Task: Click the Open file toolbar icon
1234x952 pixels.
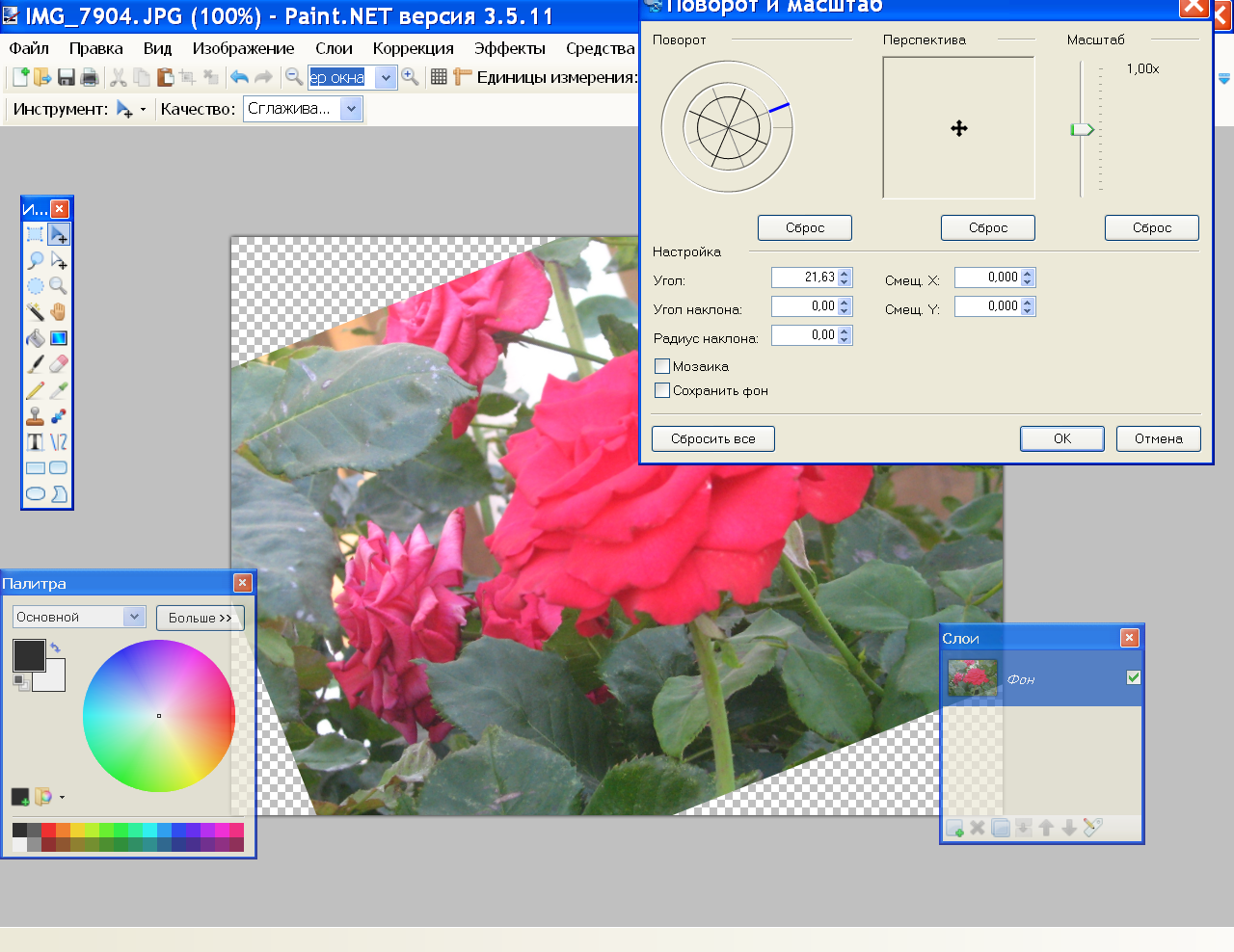Action: point(42,77)
